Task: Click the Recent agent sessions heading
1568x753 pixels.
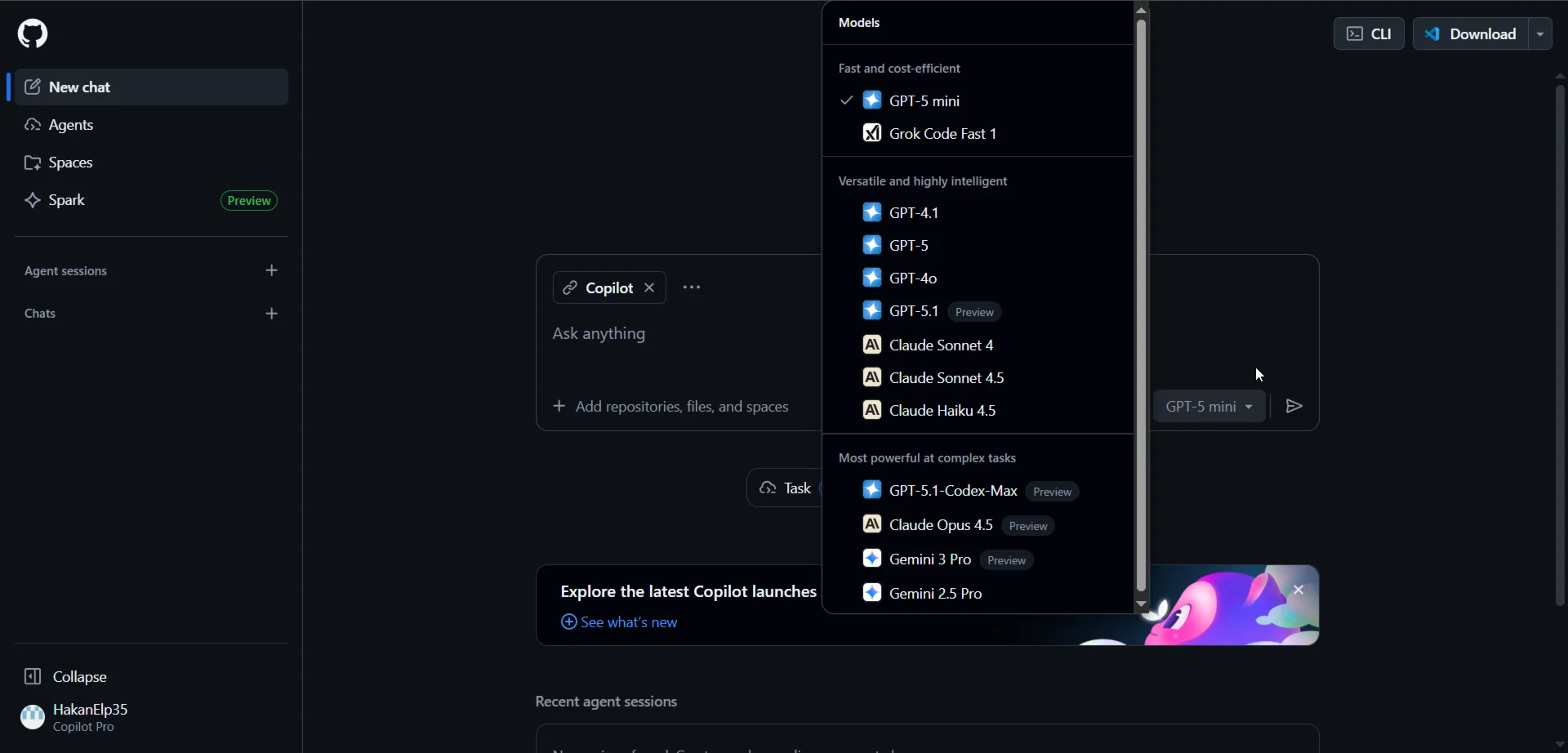Action: 607,702
